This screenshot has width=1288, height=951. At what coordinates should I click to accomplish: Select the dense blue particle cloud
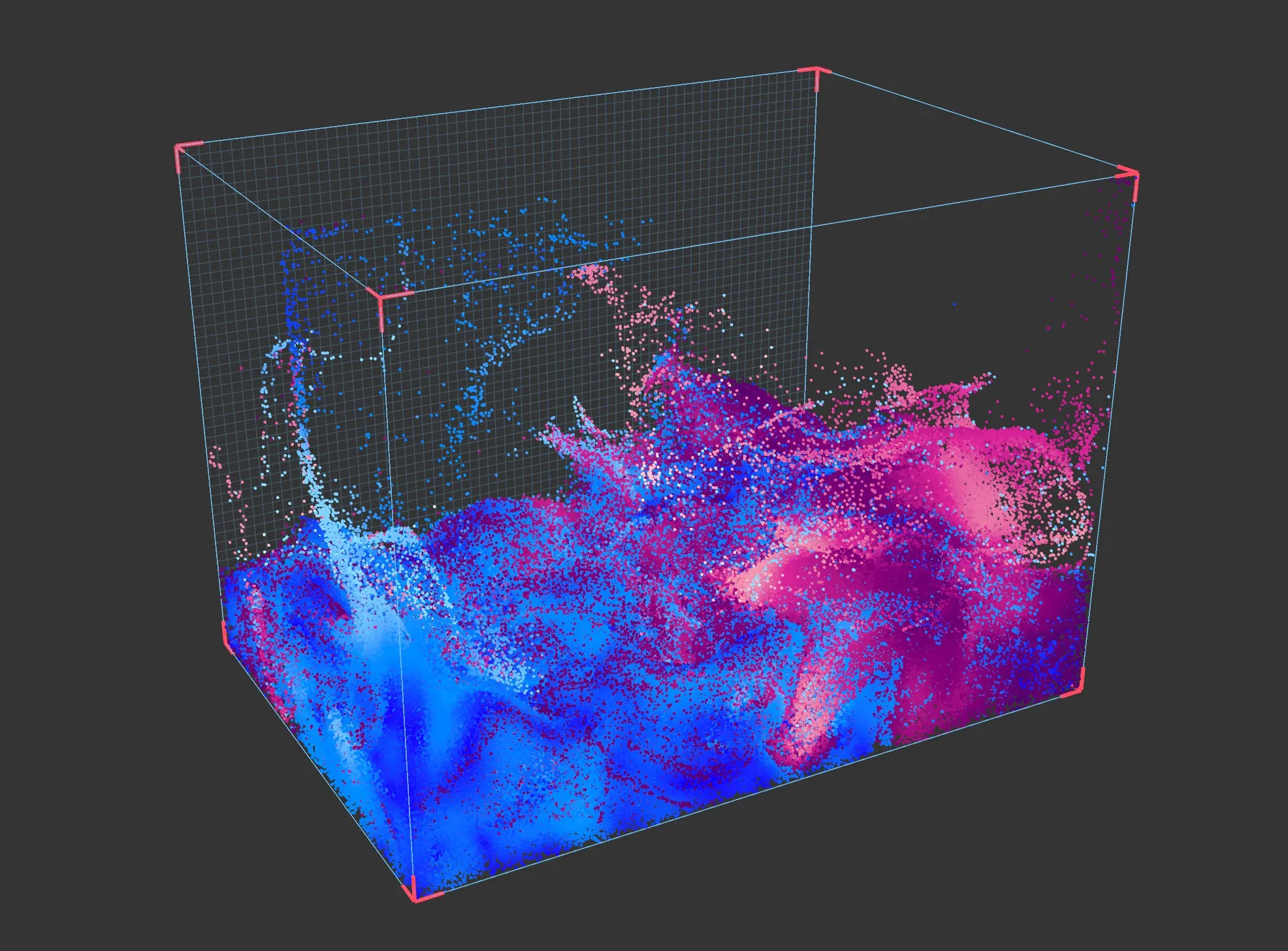point(490,751)
